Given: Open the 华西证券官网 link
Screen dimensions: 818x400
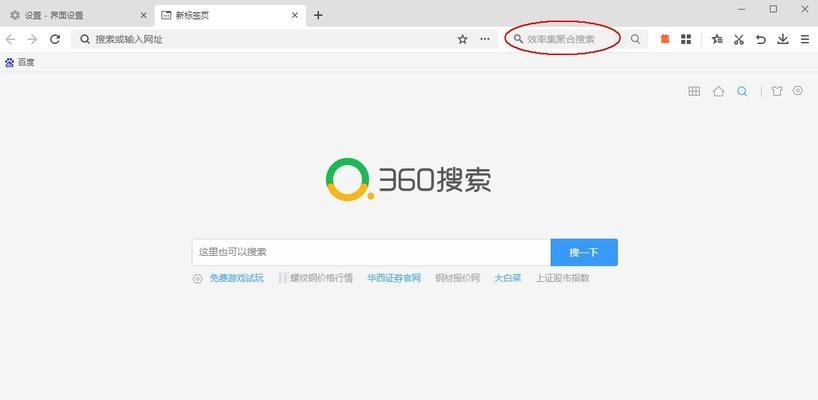Looking at the screenshot, I should [394, 278].
